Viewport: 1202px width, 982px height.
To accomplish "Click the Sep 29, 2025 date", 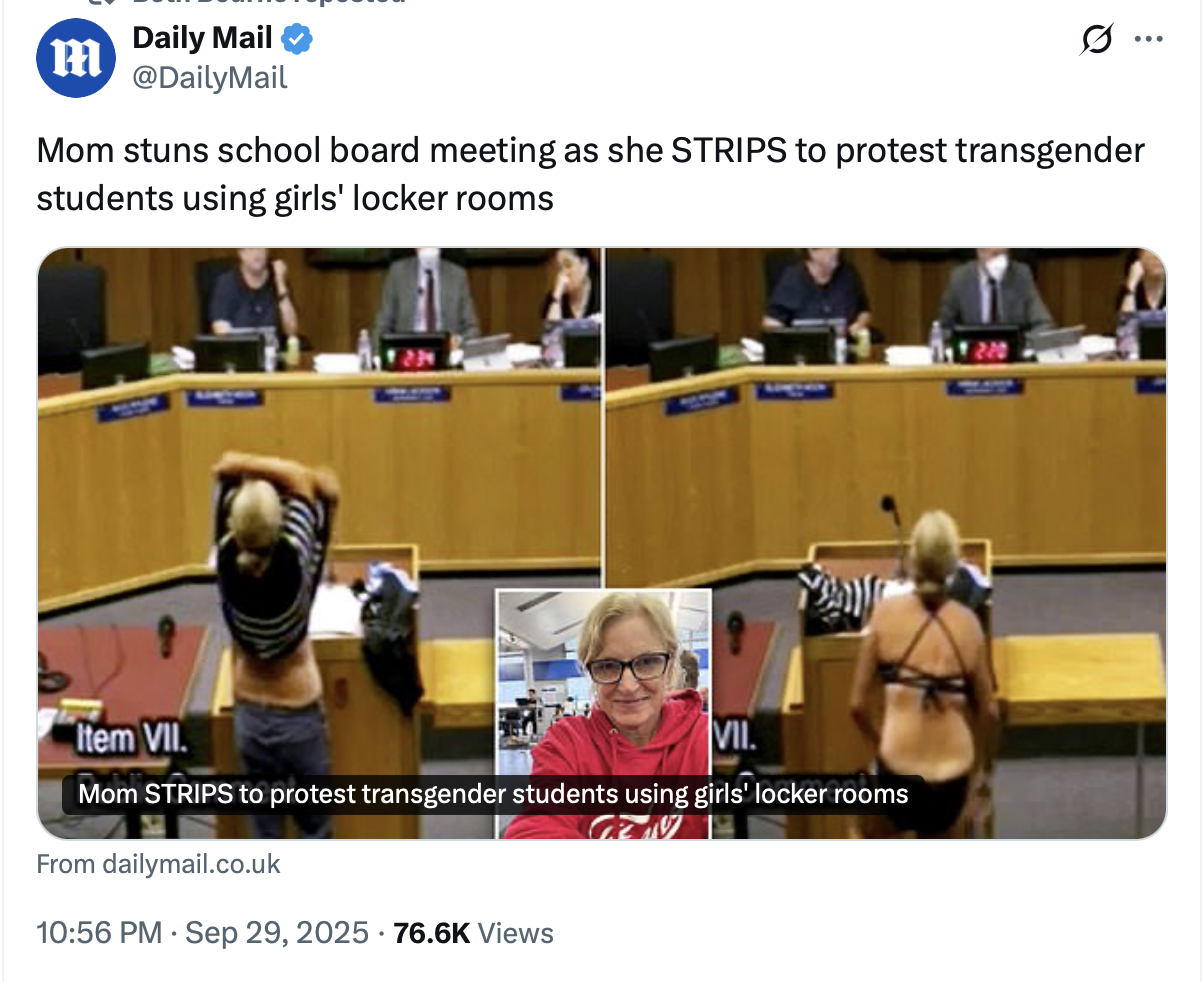I will [x=277, y=933].
